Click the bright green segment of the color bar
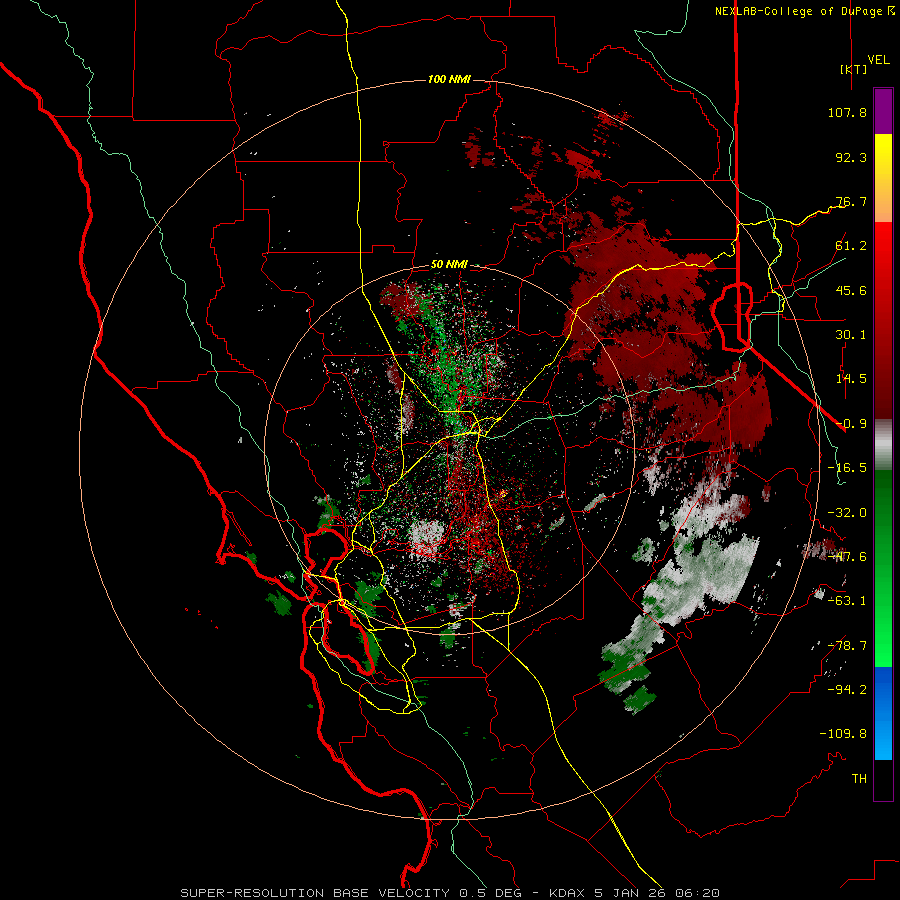 (883, 568)
